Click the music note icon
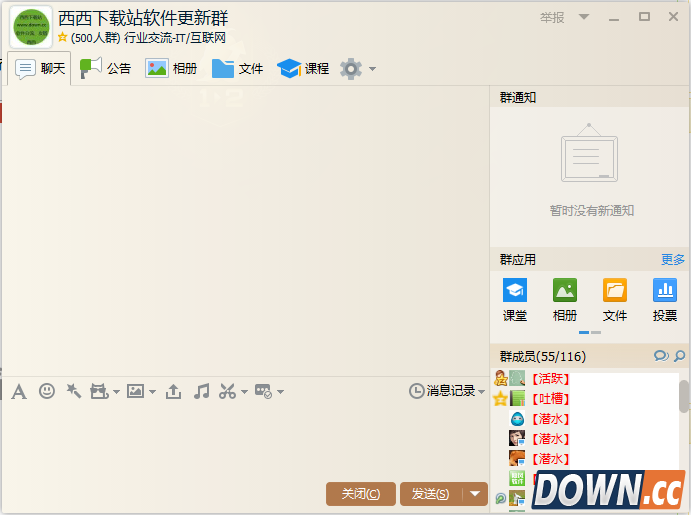691x515 pixels. (x=201, y=391)
